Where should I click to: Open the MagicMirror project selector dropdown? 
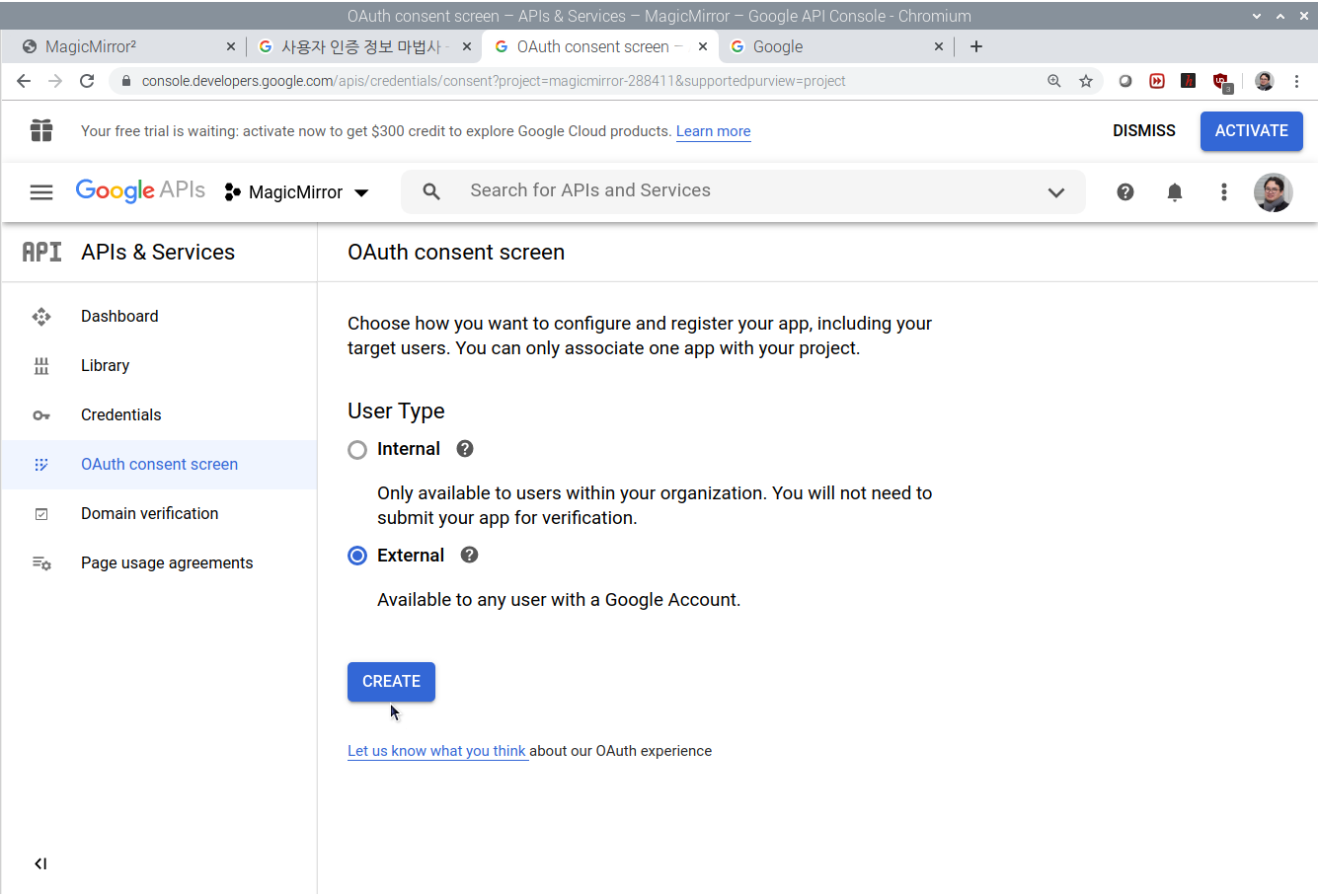297,192
